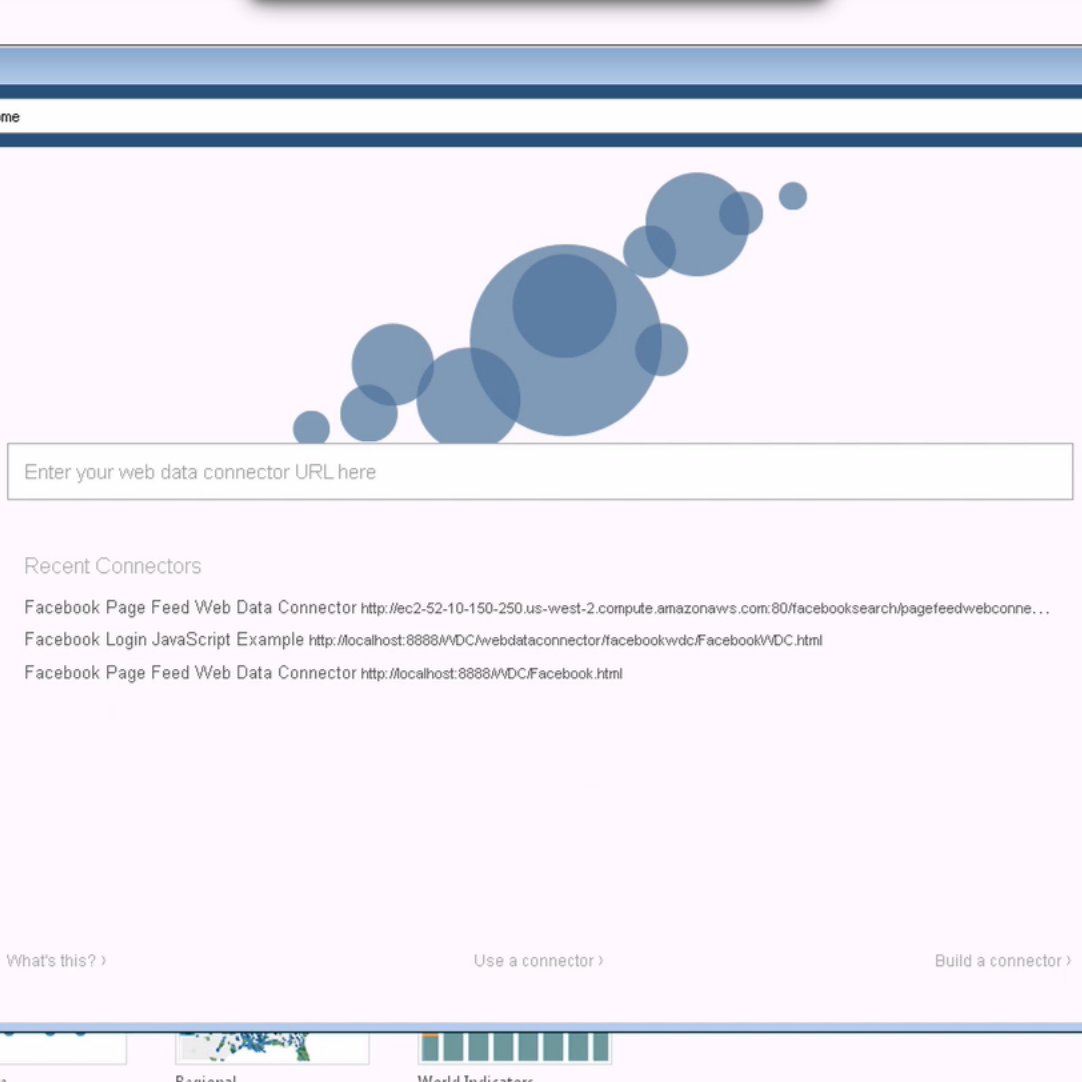Open the localhost Facebook Page Feed Web Data Connector

pos(190,673)
